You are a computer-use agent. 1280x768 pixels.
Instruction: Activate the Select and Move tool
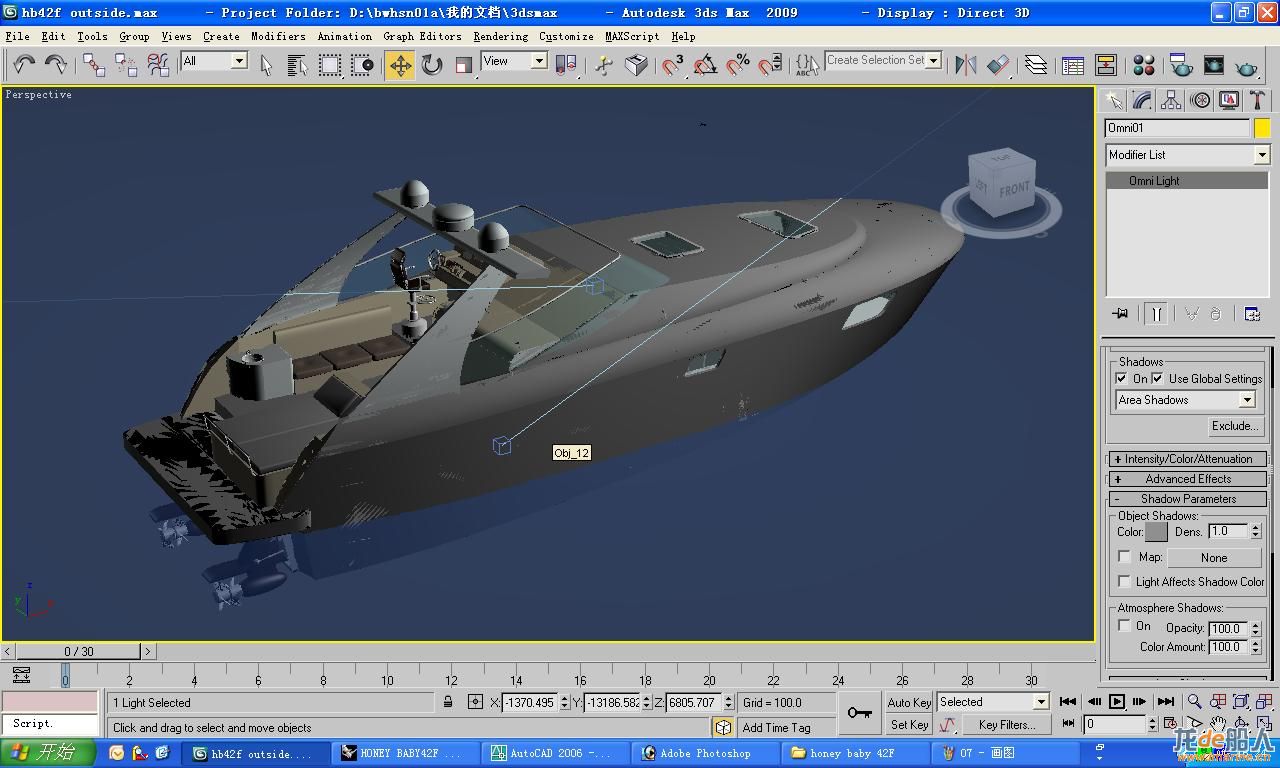(x=400, y=65)
